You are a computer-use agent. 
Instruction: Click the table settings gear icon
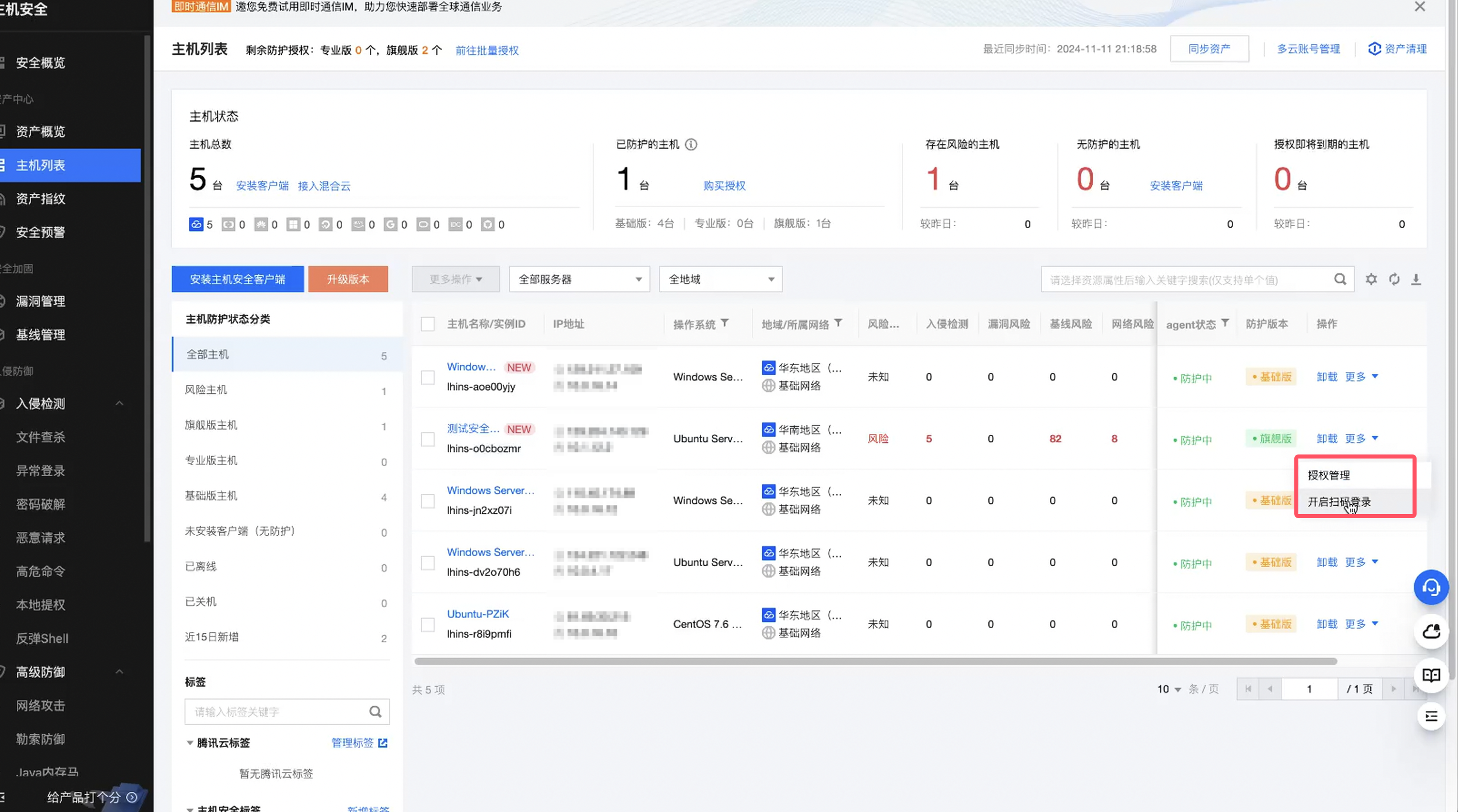tap(1371, 279)
